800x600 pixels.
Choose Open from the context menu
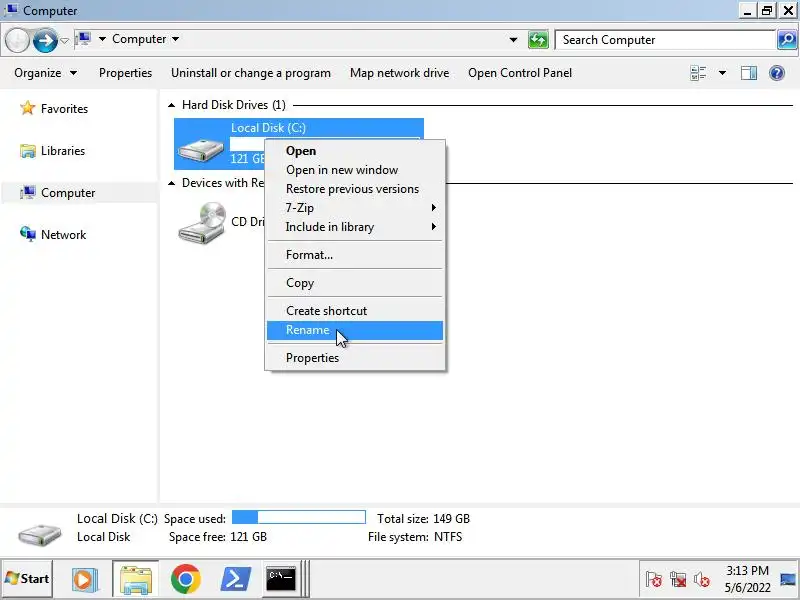(355, 151)
